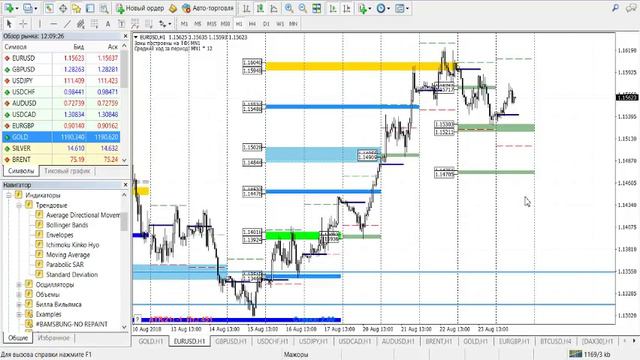
Task: Select the Equidistant Channel tool
Action: tap(81, 24)
